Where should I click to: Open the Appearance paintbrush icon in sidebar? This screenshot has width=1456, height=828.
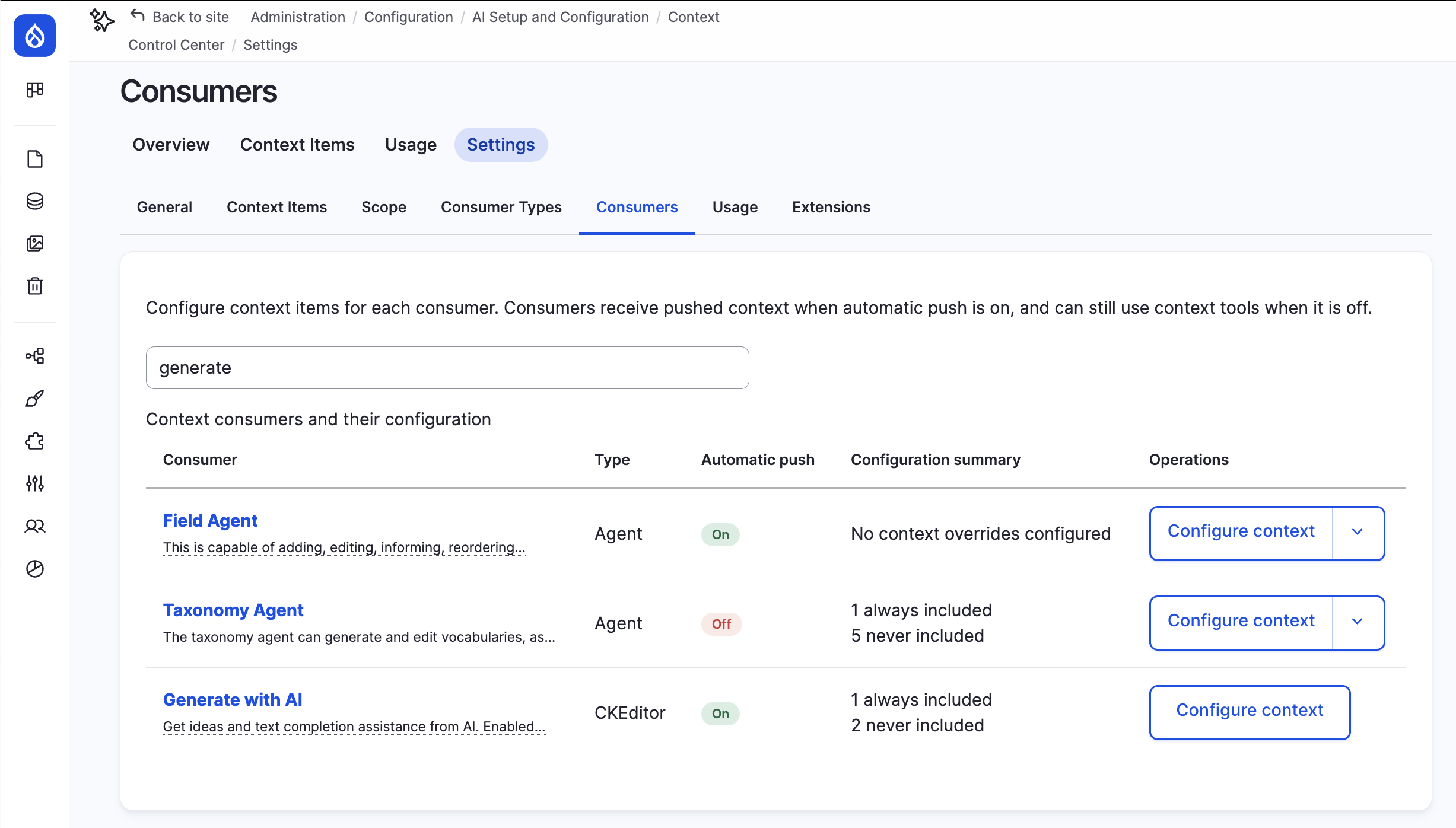pyautogui.click(x=35, y=399)
